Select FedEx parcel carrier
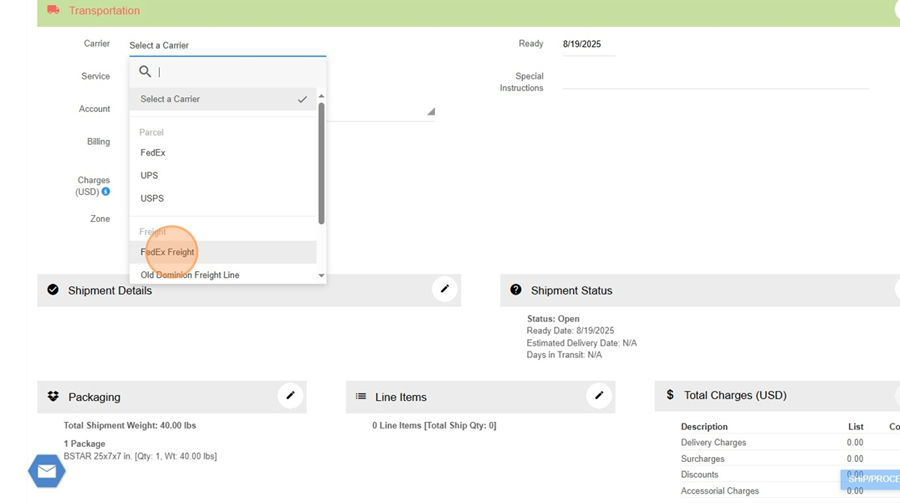Image resolution: width=900 pixels, height=503 pixels. (x=153, y=153)
